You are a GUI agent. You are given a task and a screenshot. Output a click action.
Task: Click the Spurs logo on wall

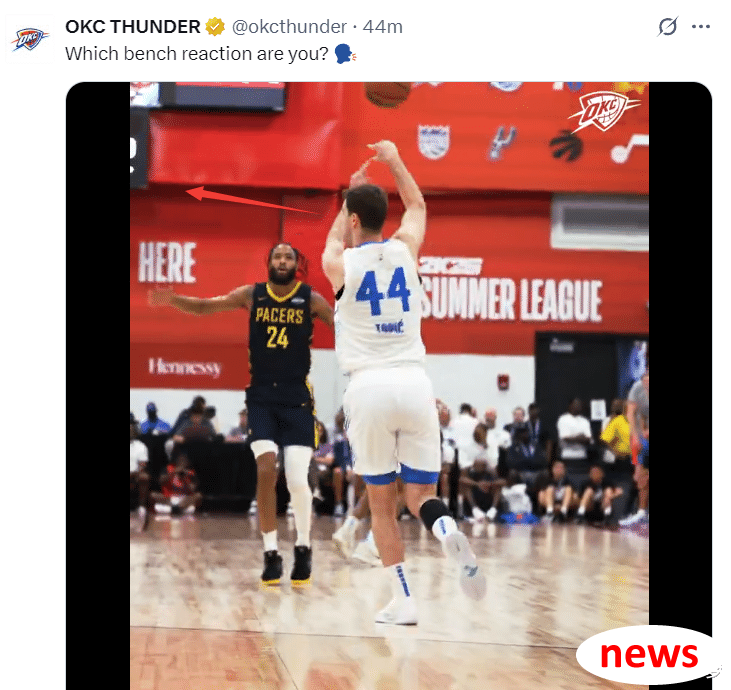click(503, 142)
